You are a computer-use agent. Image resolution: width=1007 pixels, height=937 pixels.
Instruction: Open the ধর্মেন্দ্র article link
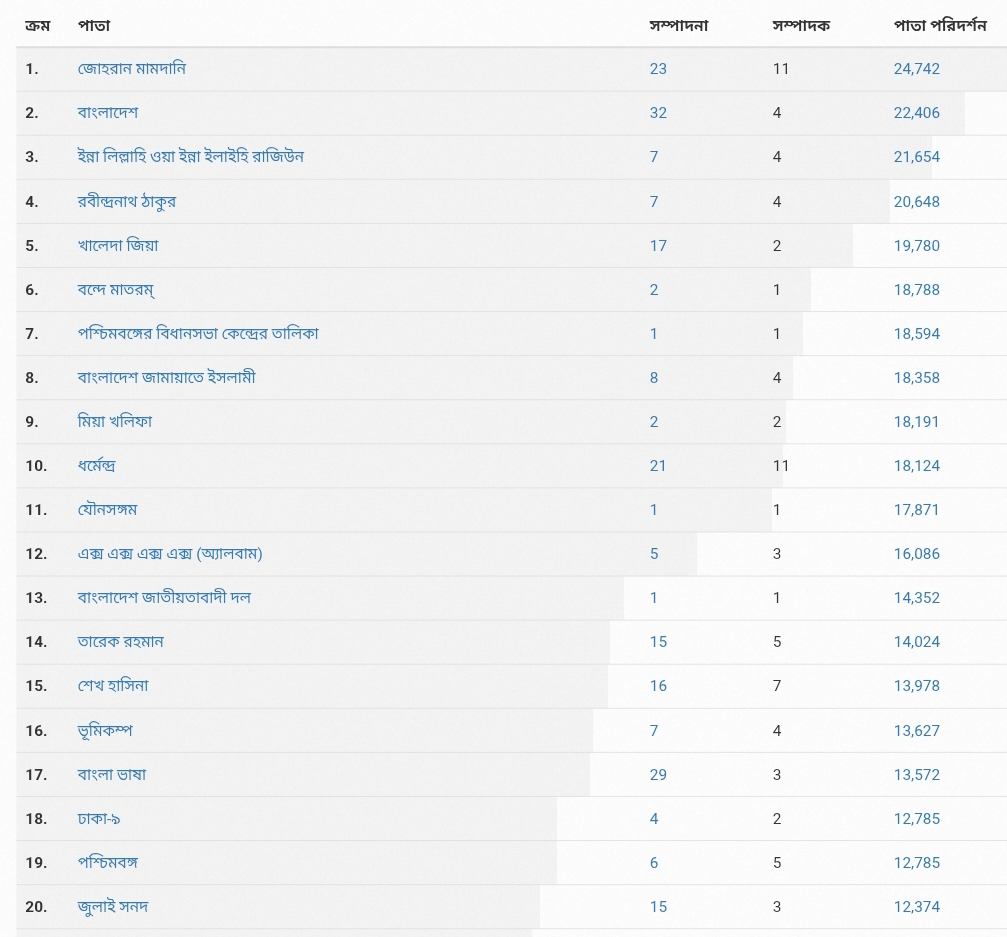tap(97, 466)
